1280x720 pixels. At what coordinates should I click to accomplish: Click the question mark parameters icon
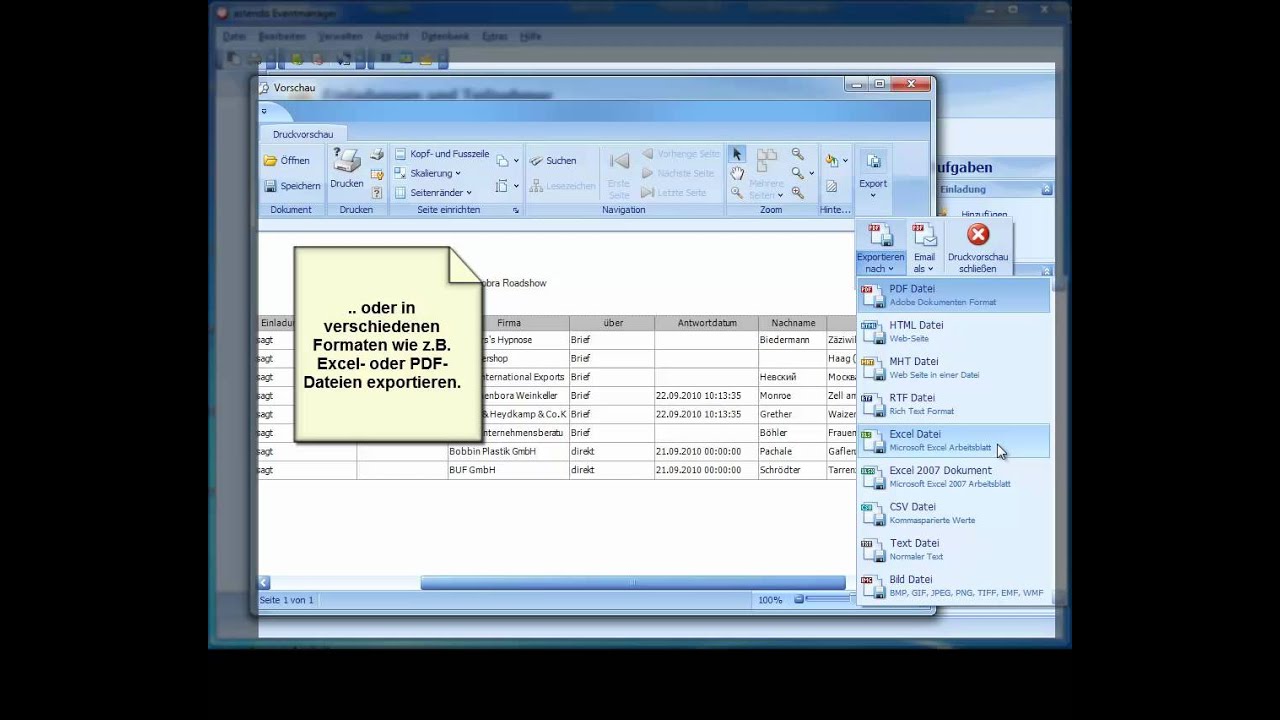pyautogui.click(x=377, y=193)
